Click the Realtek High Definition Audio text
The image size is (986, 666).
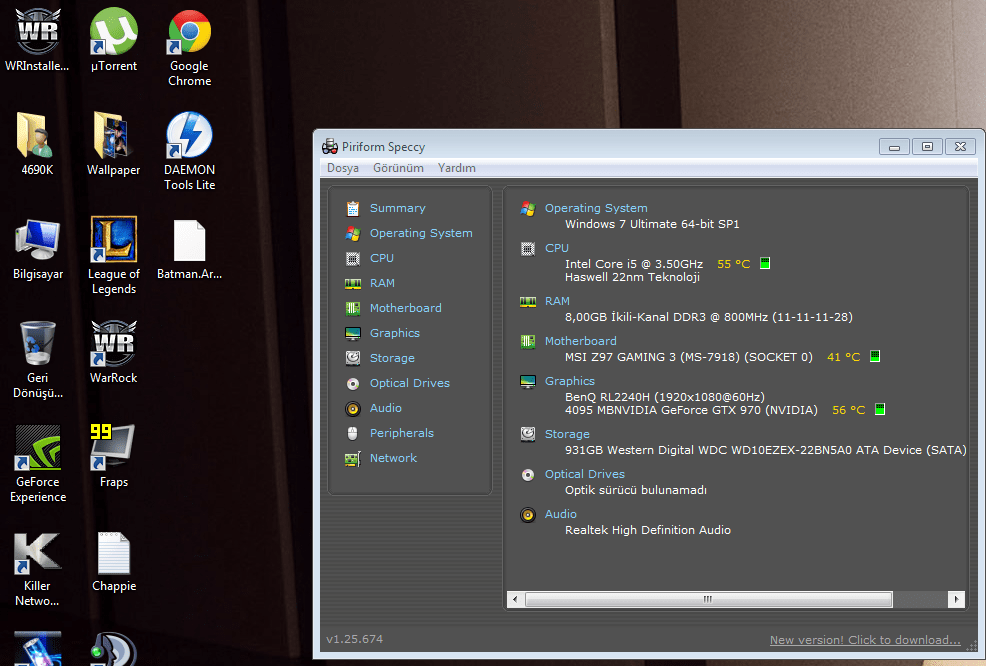click(x=648, y=530)
